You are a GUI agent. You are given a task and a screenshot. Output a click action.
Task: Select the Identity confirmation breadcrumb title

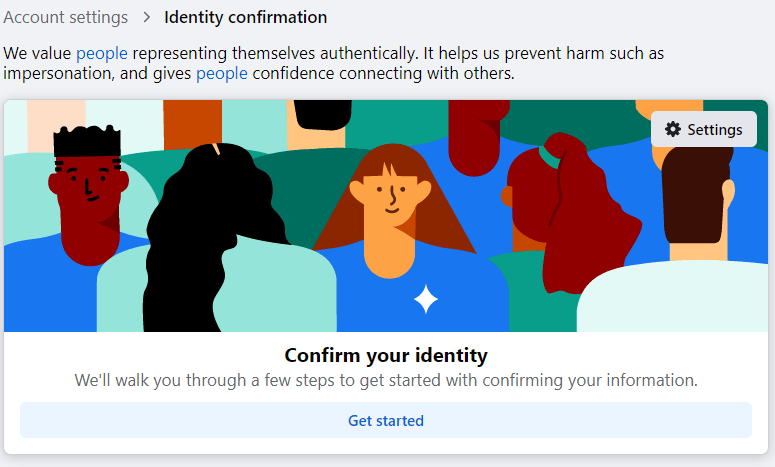pos(246,17)
